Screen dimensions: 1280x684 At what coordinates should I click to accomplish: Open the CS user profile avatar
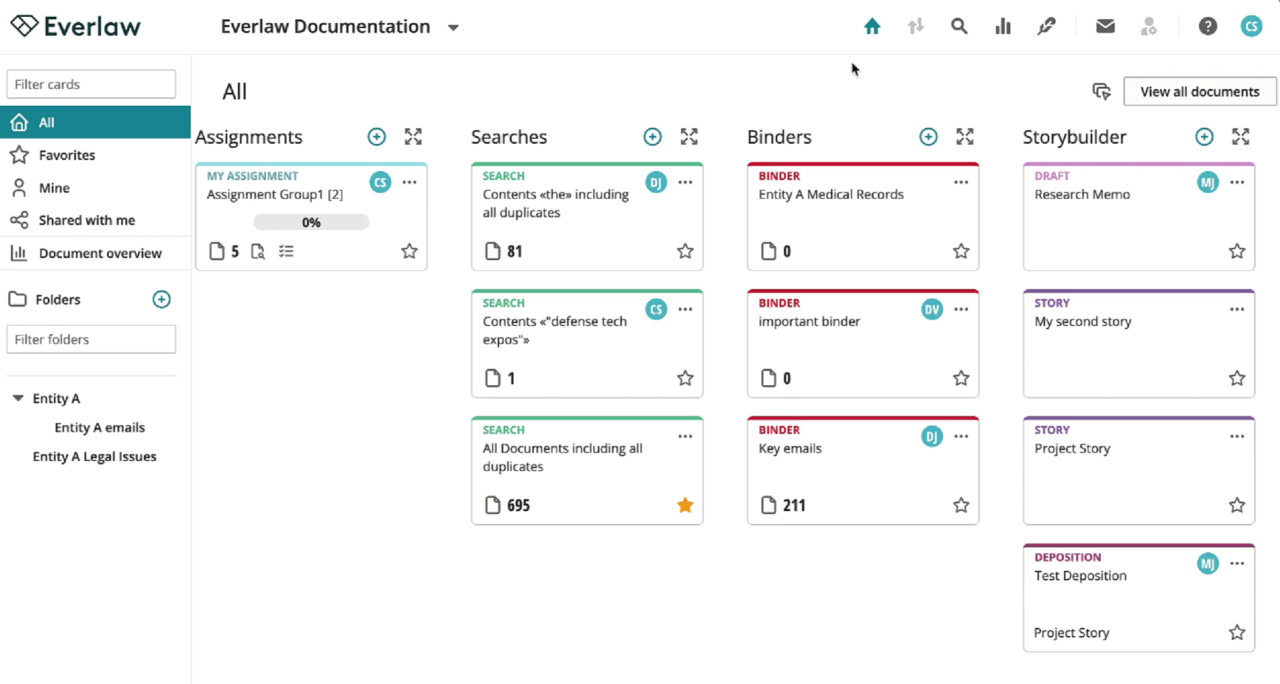click(x=1252, y=27)
